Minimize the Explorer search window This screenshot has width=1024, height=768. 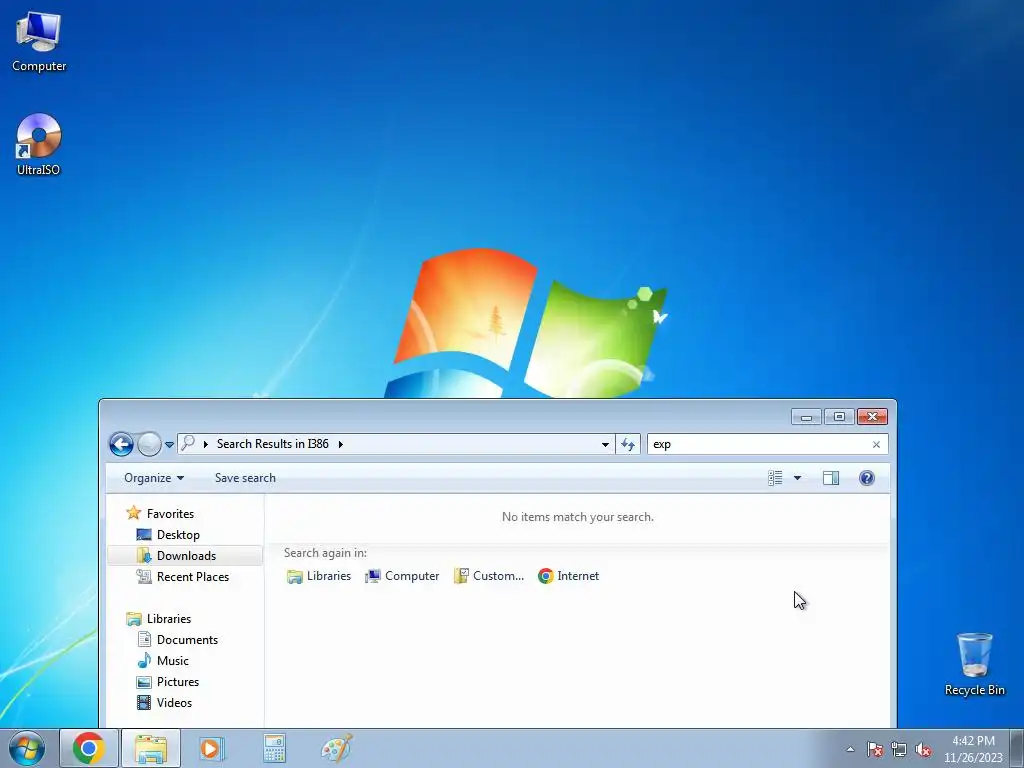point(807,417)
